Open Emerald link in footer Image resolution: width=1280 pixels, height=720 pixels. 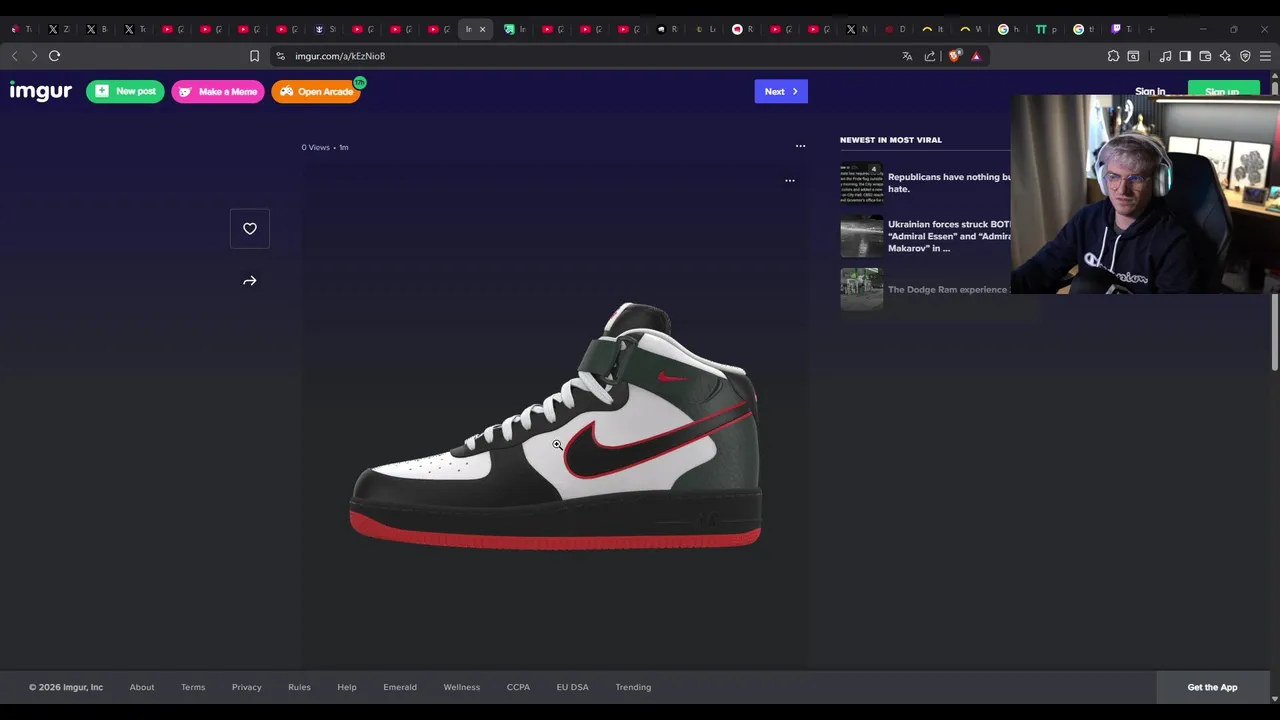point(400,687)
